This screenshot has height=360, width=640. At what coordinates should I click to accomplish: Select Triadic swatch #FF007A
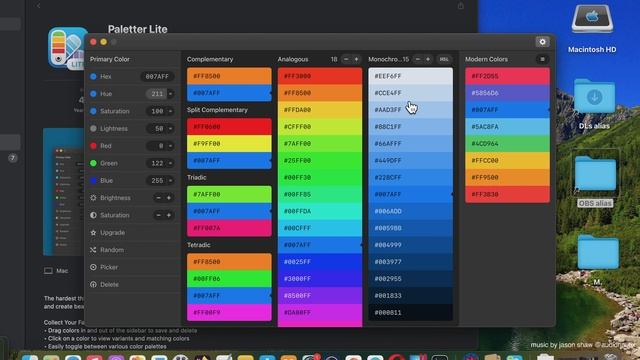(229, 228)
